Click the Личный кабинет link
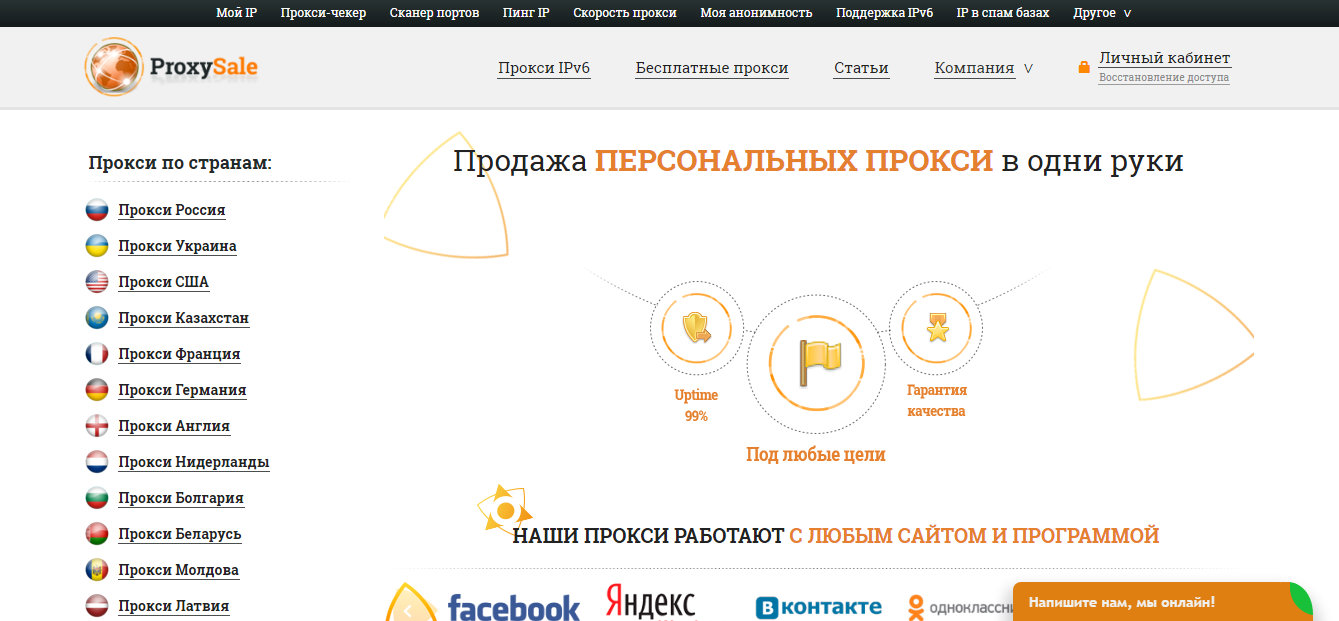The image size is (1339, 621). coord(1164,58)
